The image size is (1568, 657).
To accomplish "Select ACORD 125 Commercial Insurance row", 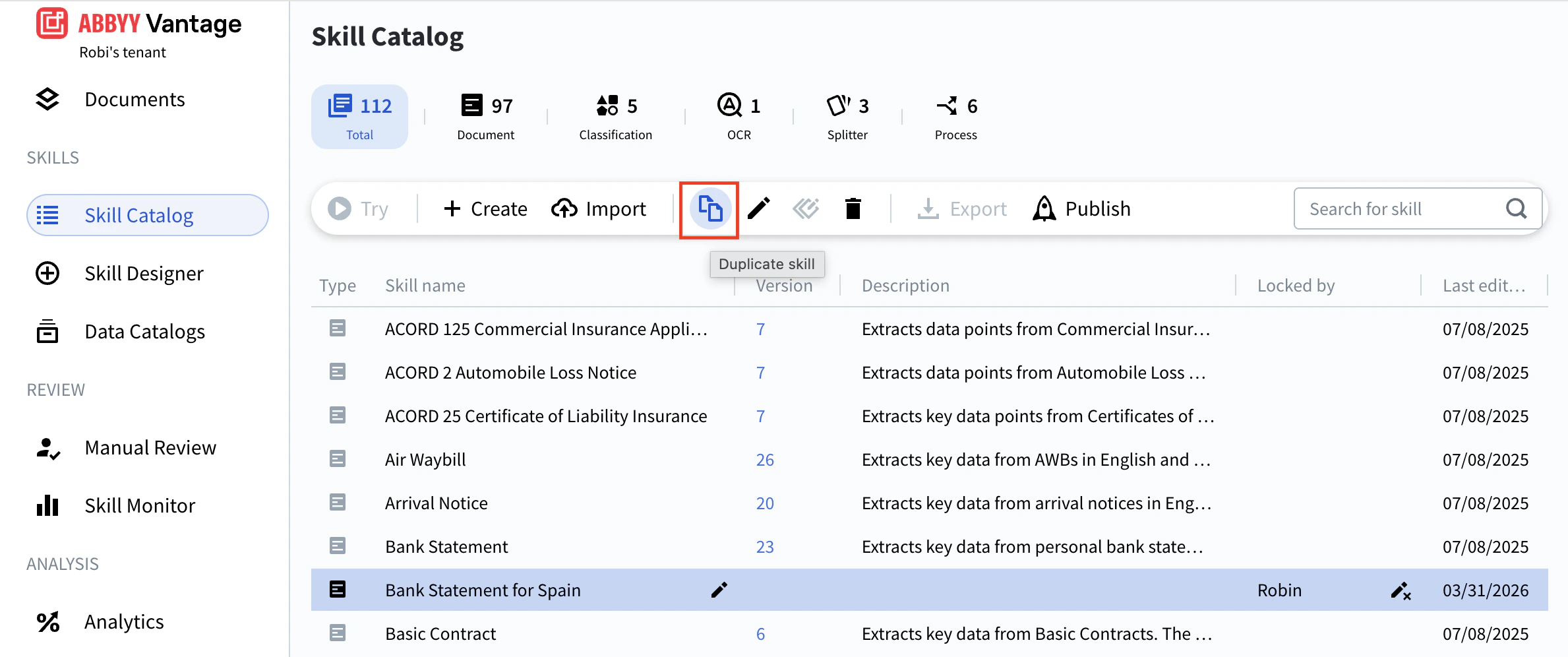I will coord(930,328).
